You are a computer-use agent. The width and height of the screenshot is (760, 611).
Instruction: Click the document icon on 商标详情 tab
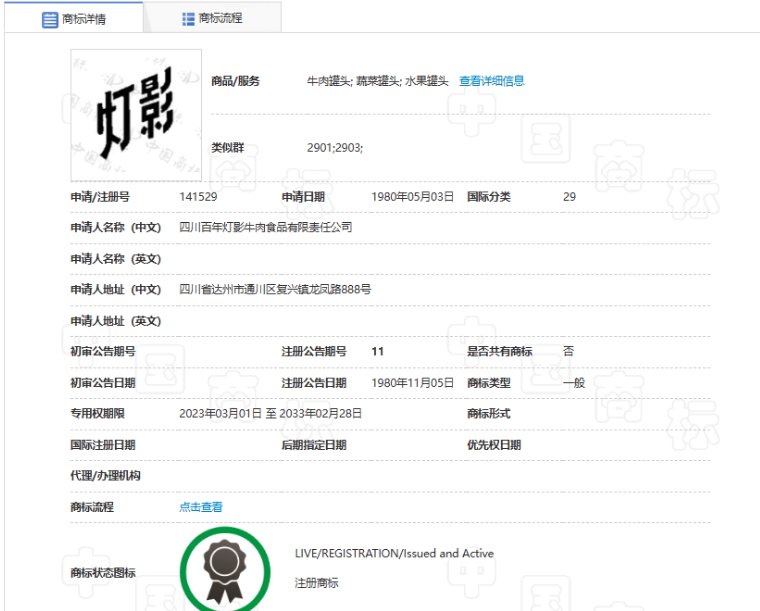pos(50,19)
